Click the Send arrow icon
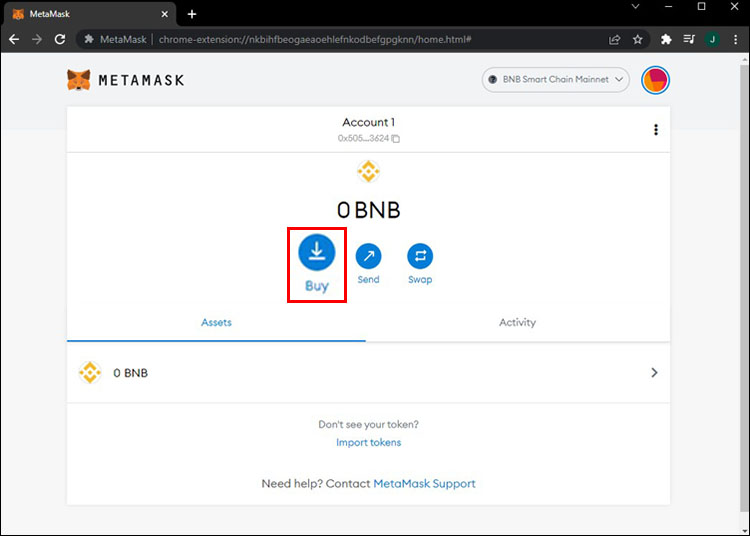This screenshot has height=536, width=750. click(x=368, y=256)
